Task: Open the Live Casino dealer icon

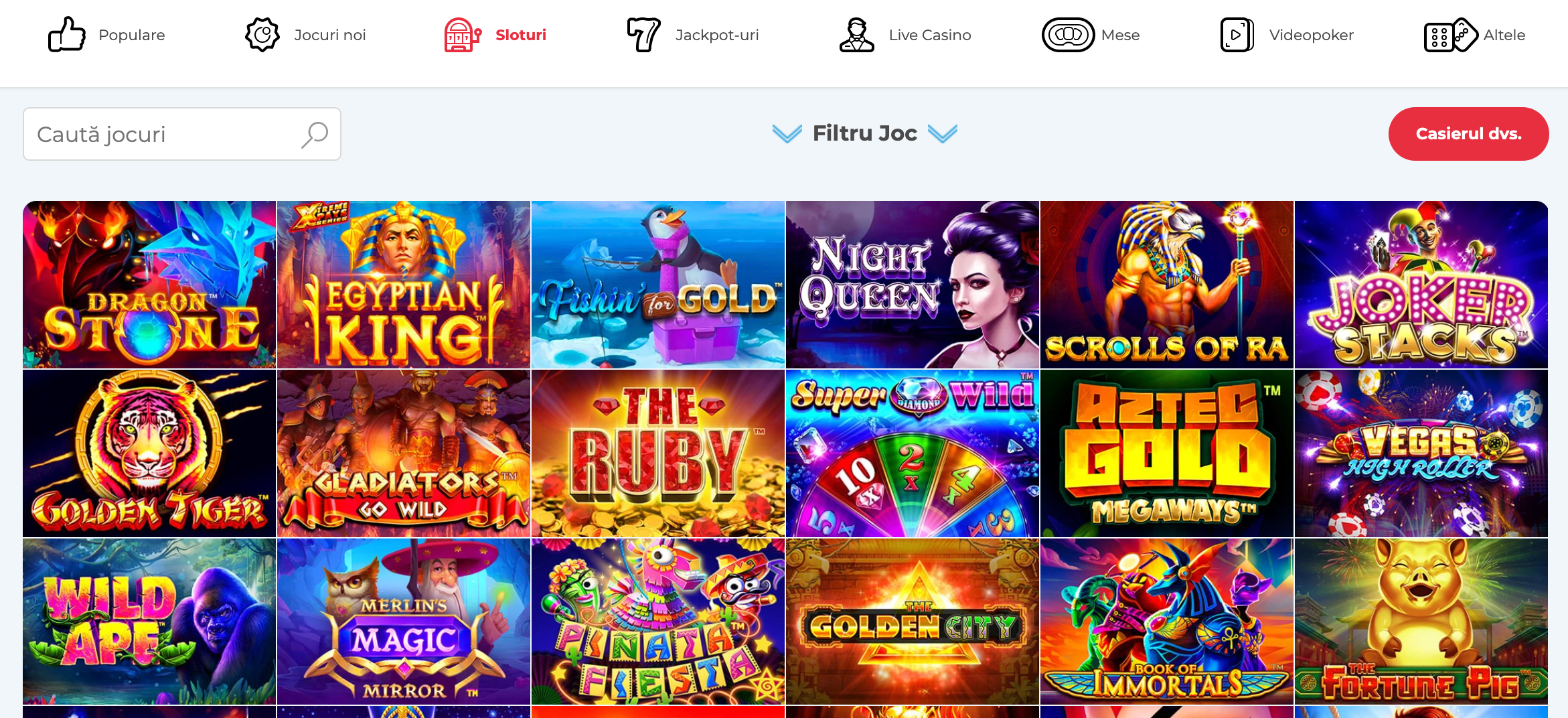Action: click(x=857, y=35)
